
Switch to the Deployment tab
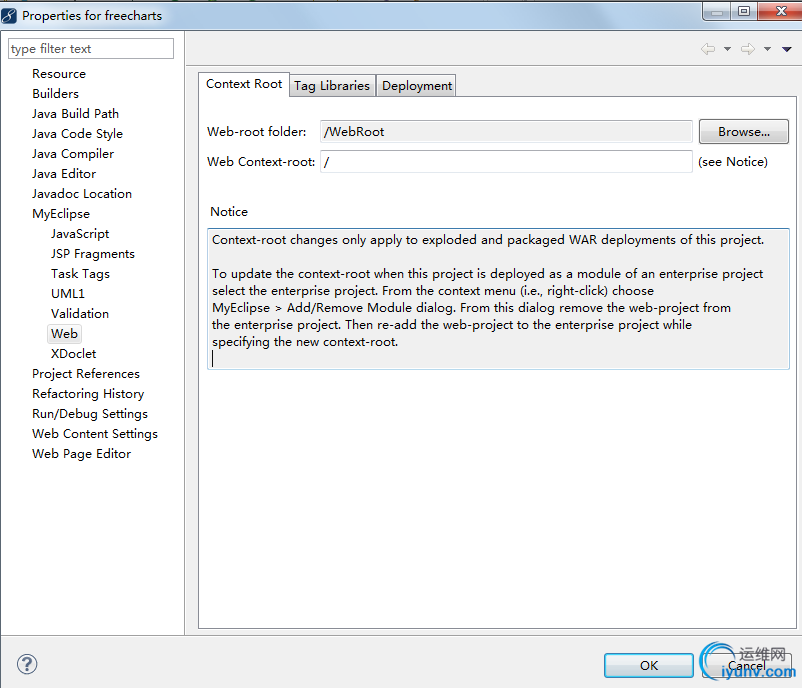(417, 85)
